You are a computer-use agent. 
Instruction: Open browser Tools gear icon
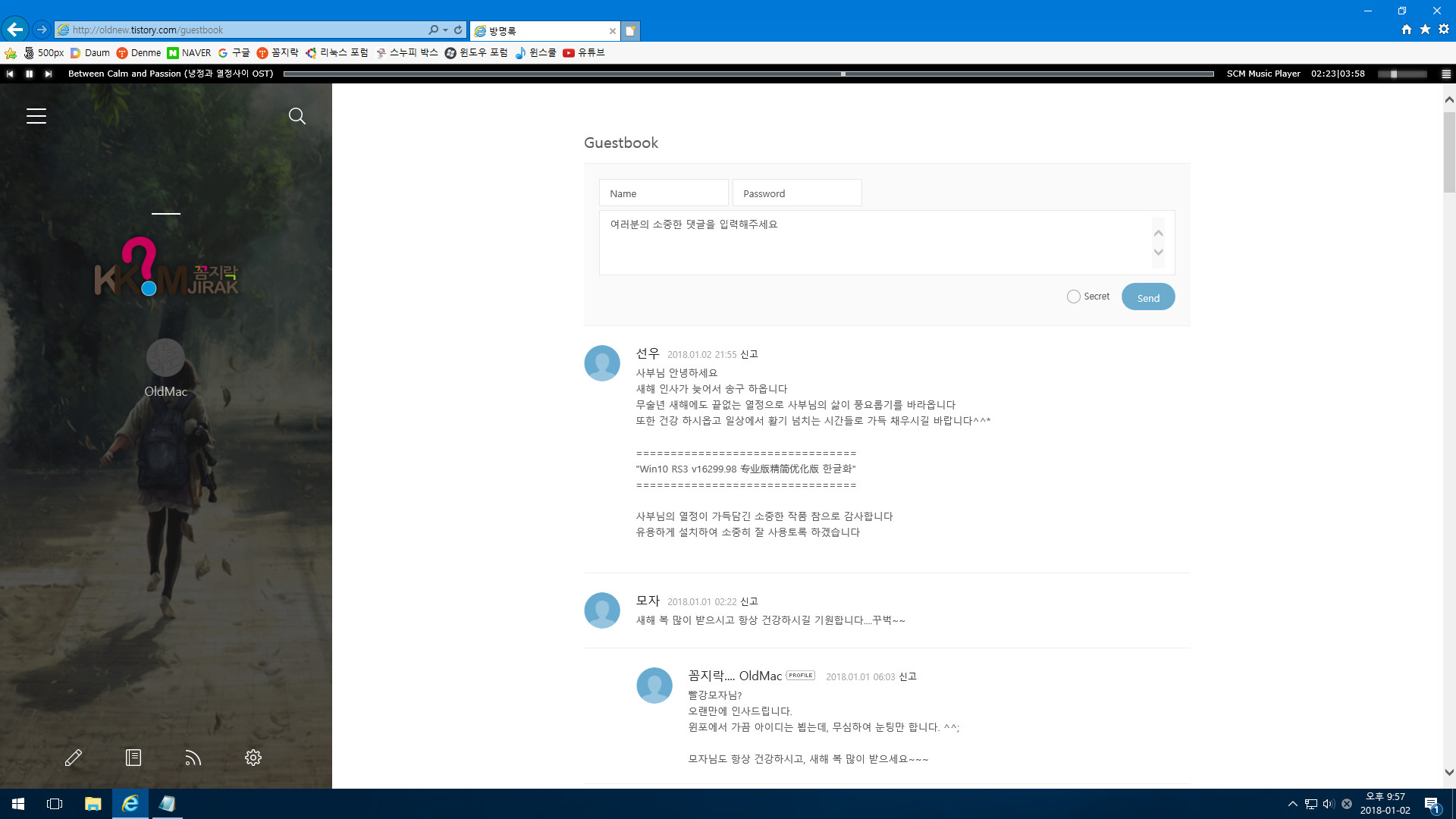[x=1444, y=30]
